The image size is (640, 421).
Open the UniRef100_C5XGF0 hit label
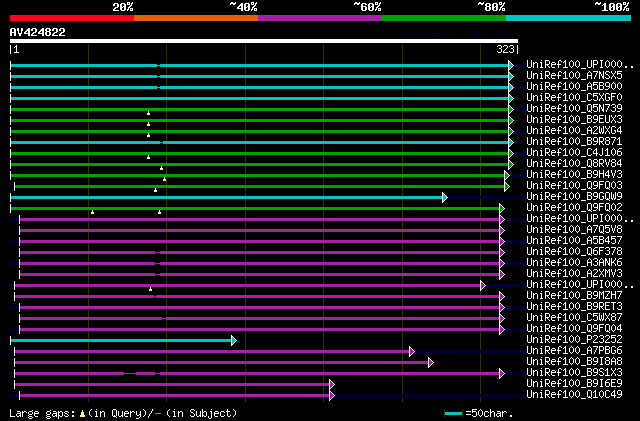[574, 98]
